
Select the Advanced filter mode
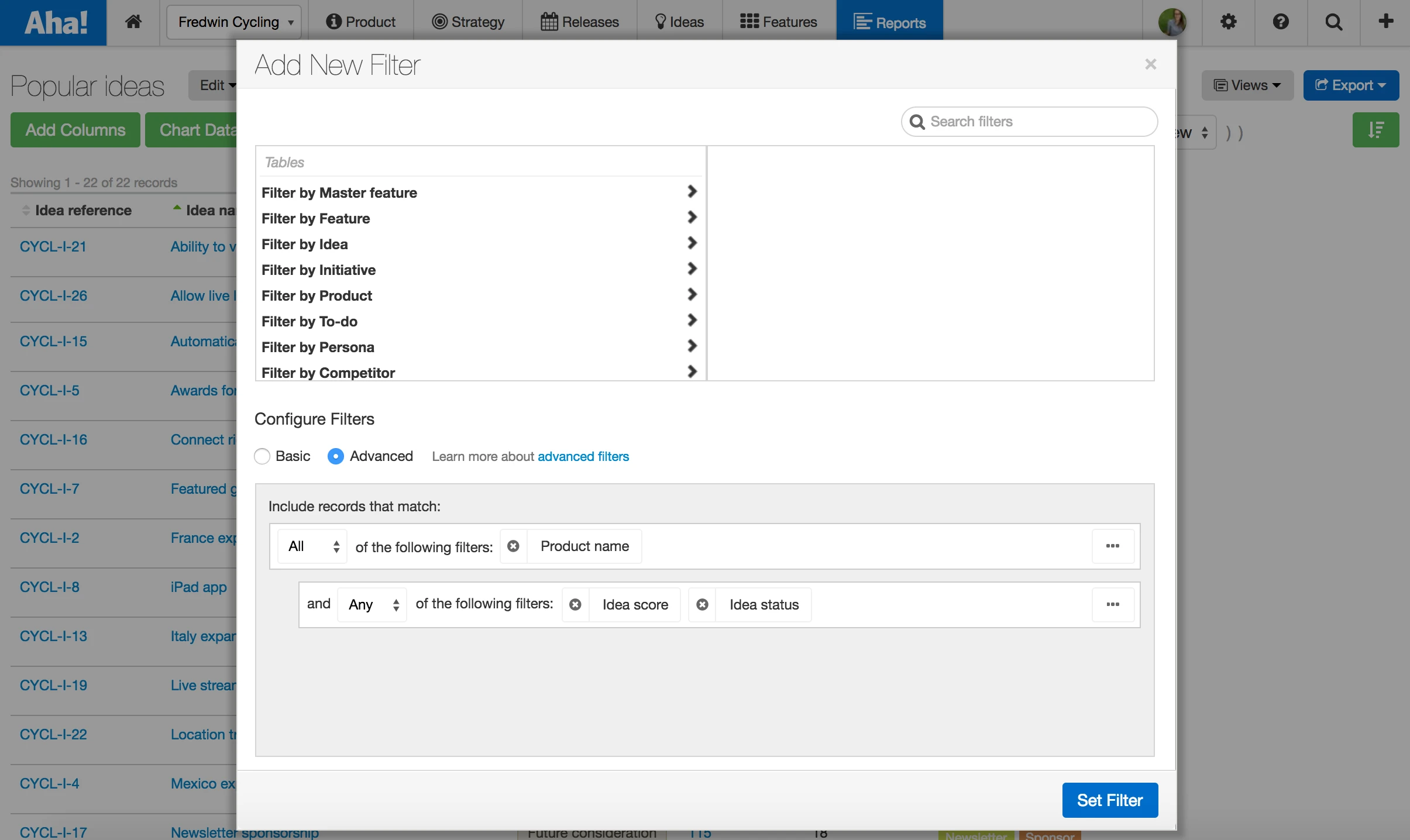[336, 456]
